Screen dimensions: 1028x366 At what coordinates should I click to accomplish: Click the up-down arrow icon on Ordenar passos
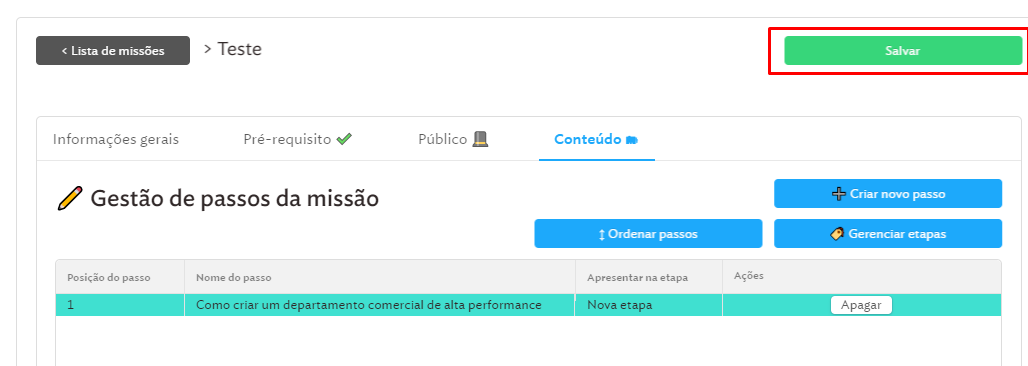[602, 234]
